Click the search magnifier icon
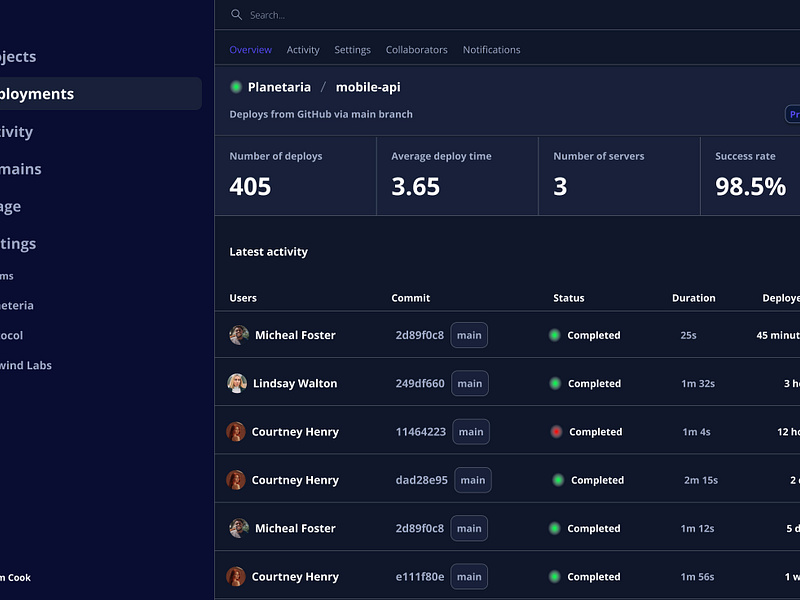The width and height of the screenshot is (800, 600). (x=236, y=15)
